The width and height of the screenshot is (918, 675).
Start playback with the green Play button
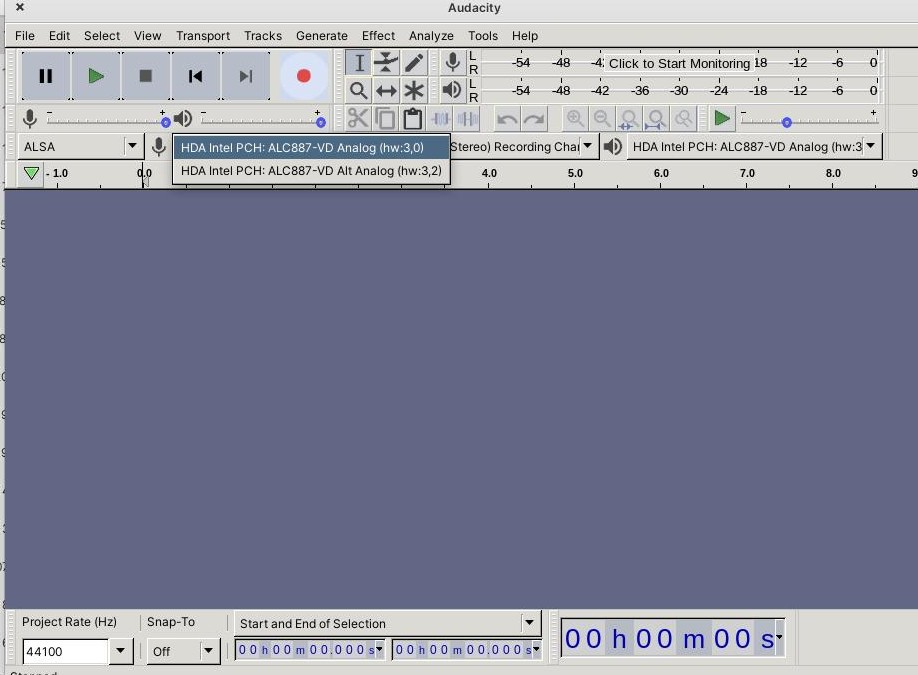point(95,76)
